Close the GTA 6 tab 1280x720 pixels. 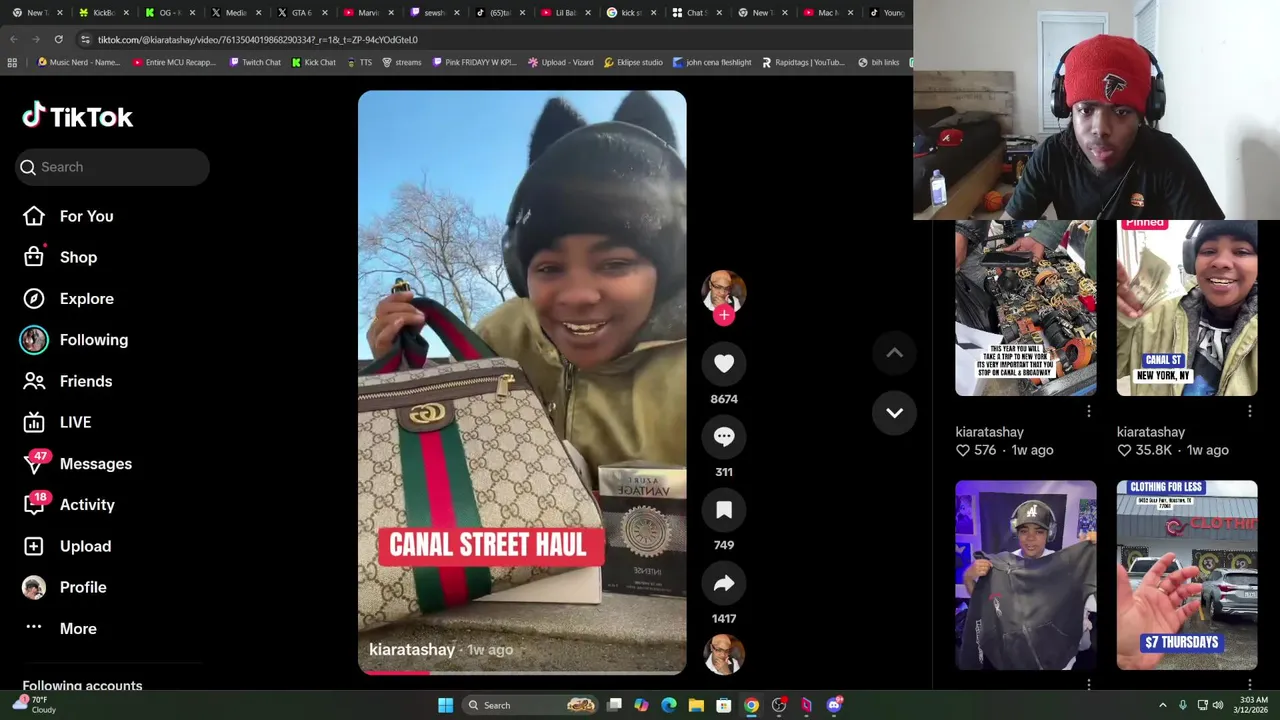pos(324,13)
